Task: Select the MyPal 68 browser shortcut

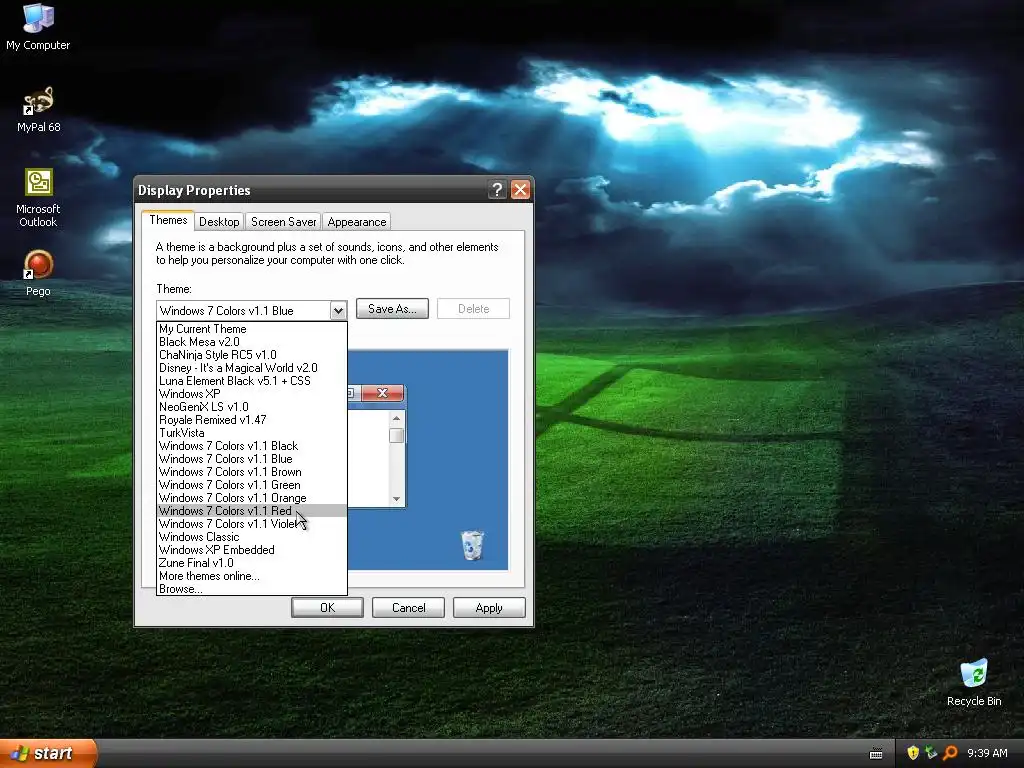Action: 39,110
